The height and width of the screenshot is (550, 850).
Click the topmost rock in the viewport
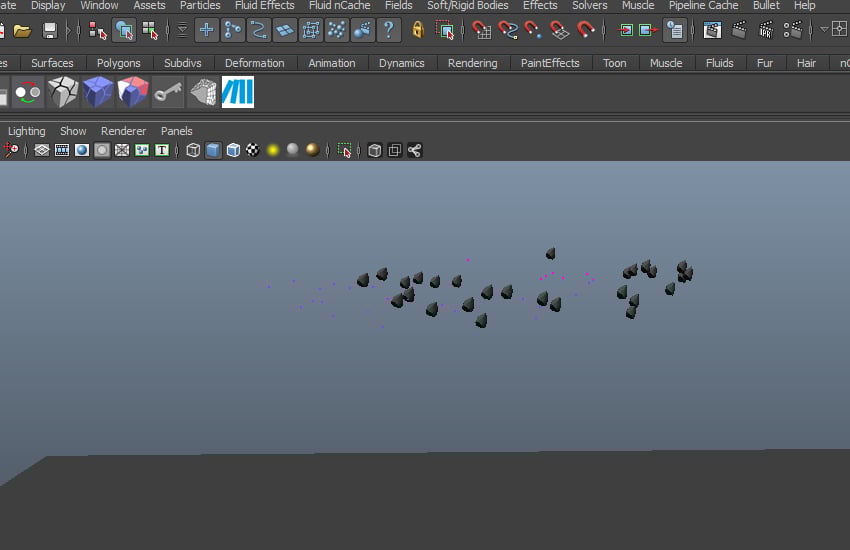(550, 253)
